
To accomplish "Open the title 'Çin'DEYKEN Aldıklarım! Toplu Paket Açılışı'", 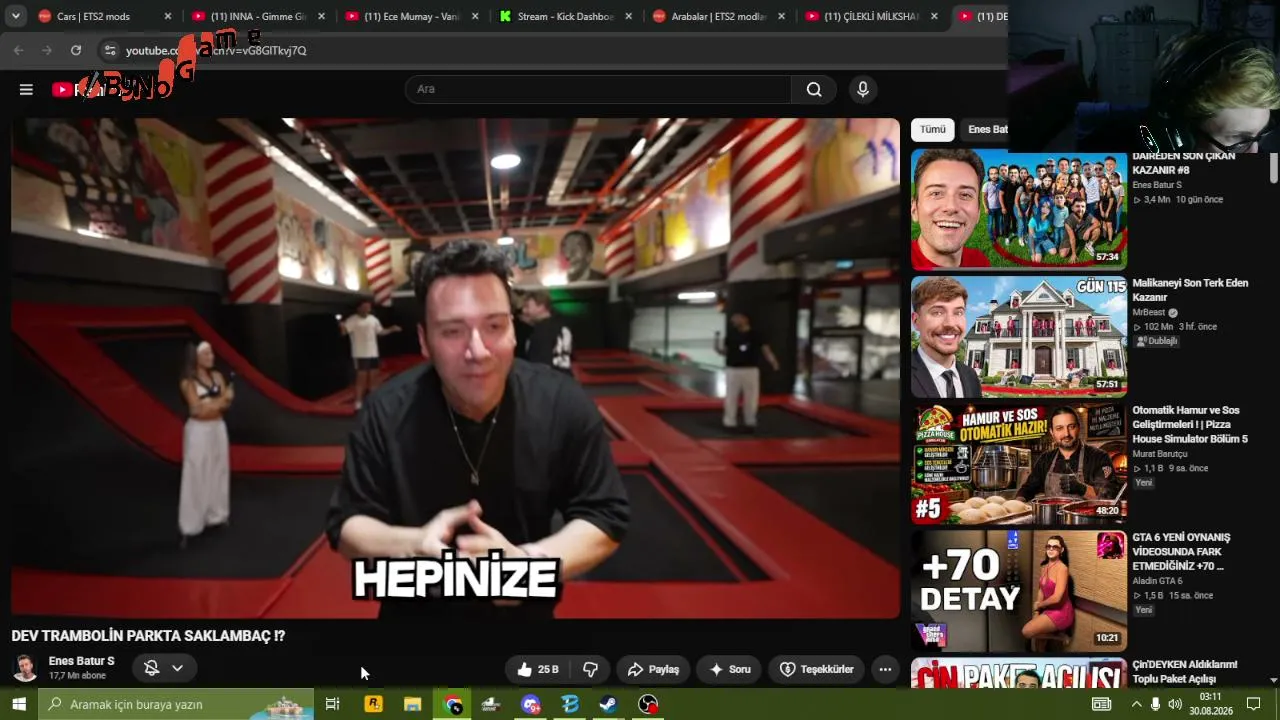I will pyautogui.click(x=1185, y=672).
